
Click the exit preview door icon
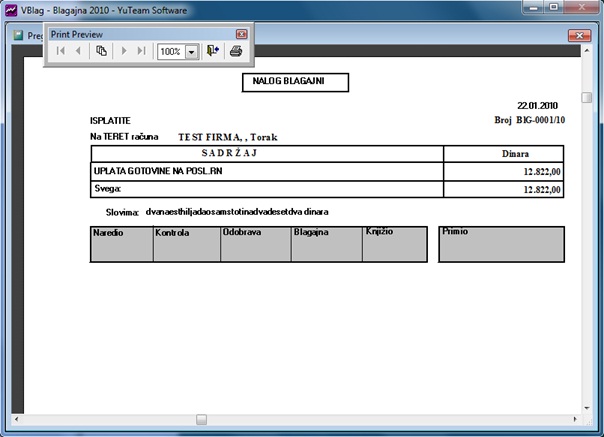coord(213,51)
